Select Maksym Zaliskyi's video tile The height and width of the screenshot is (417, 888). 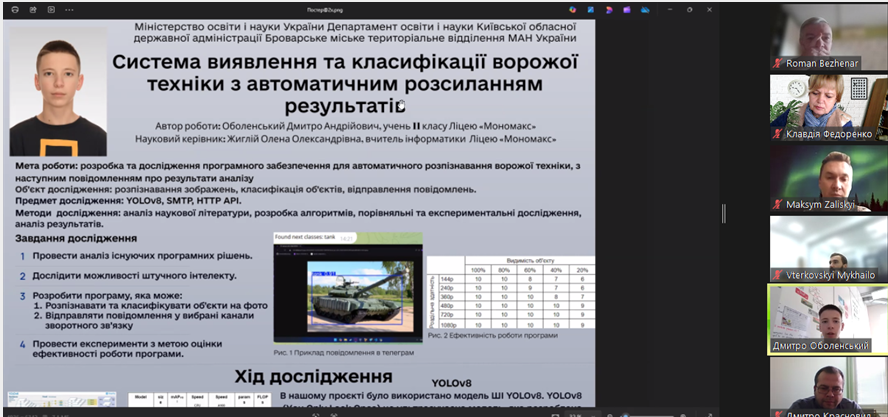[829, 178]
